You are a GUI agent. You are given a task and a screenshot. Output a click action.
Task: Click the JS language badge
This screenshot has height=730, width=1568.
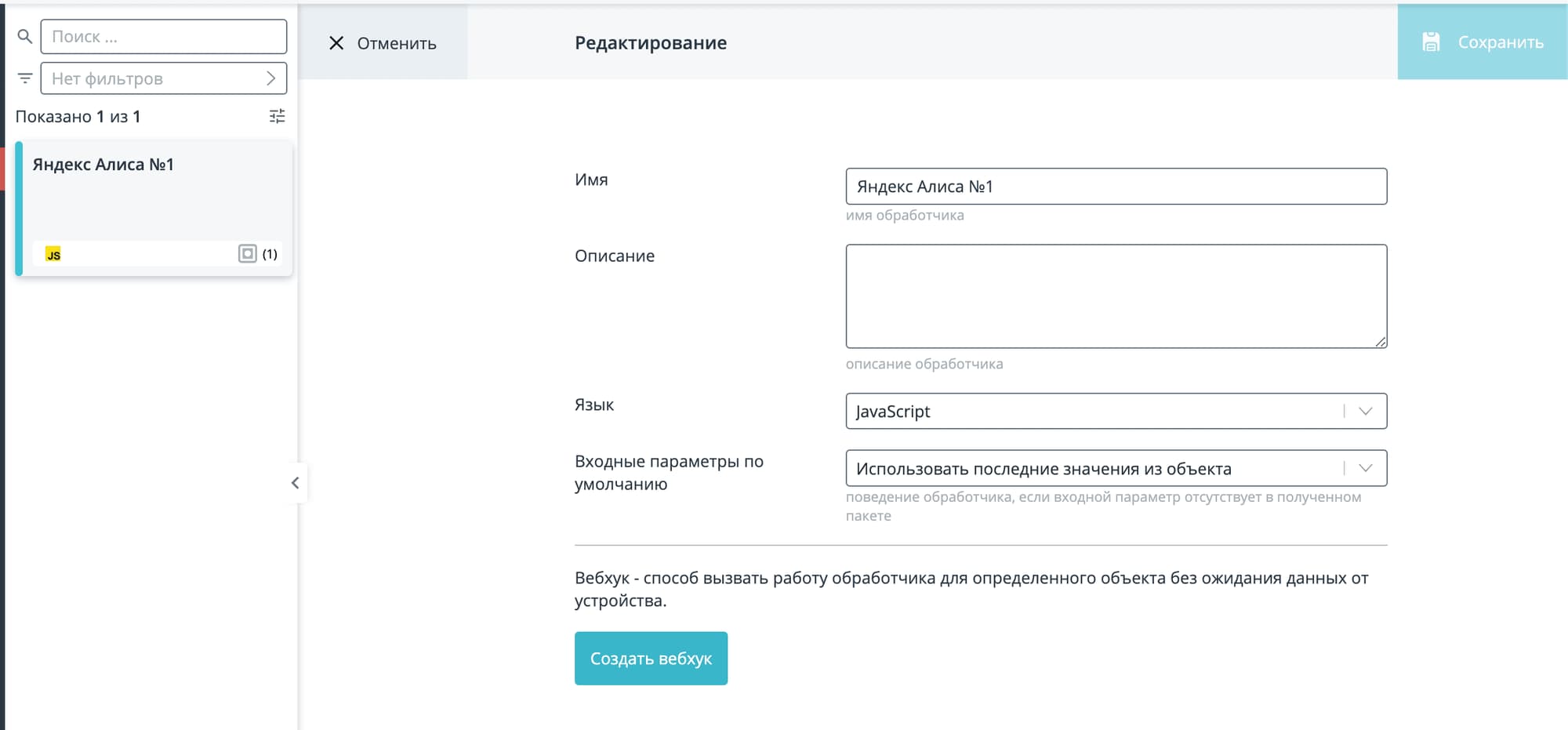[x=53, y=254]
